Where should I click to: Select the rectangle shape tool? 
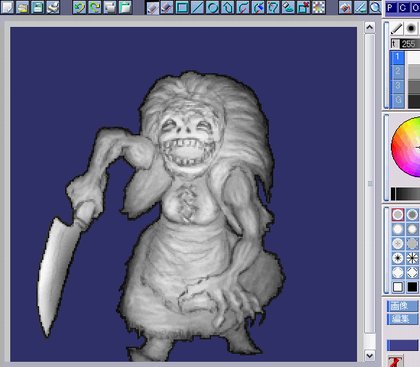pyautogui.click(x=182, y=7)
